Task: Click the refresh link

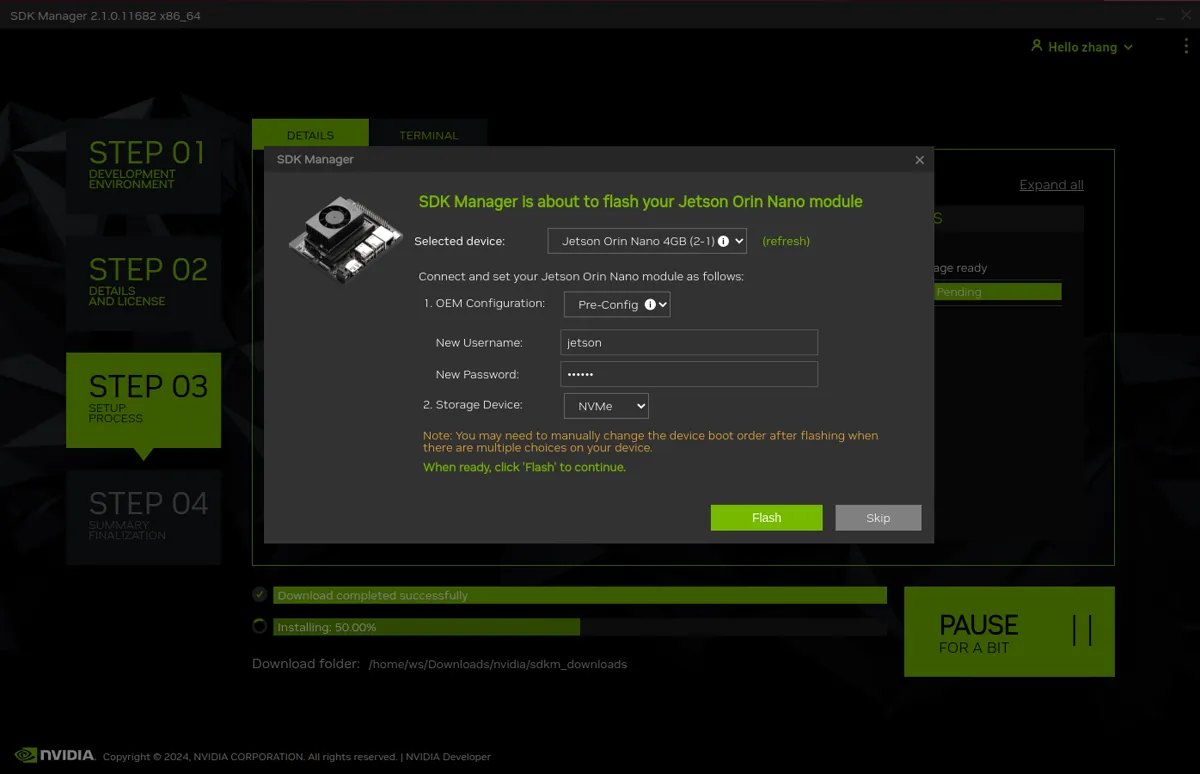Action: click(x=786, y=241)
